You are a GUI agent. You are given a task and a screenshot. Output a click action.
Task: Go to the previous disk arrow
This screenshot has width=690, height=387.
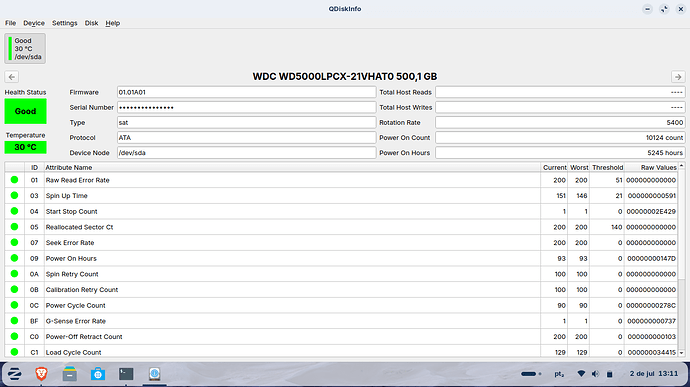point(12,77)
